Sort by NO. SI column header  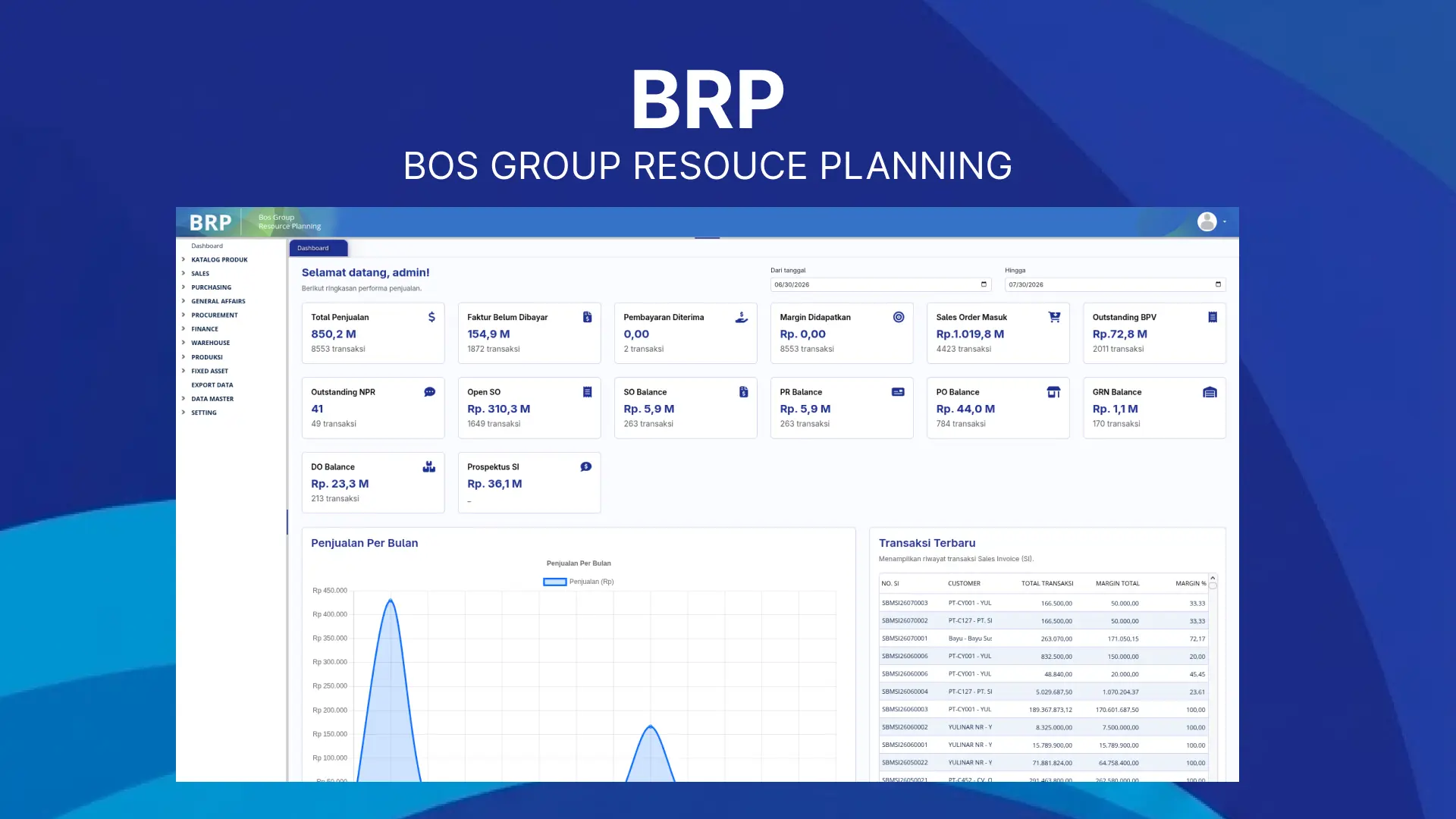890,583
